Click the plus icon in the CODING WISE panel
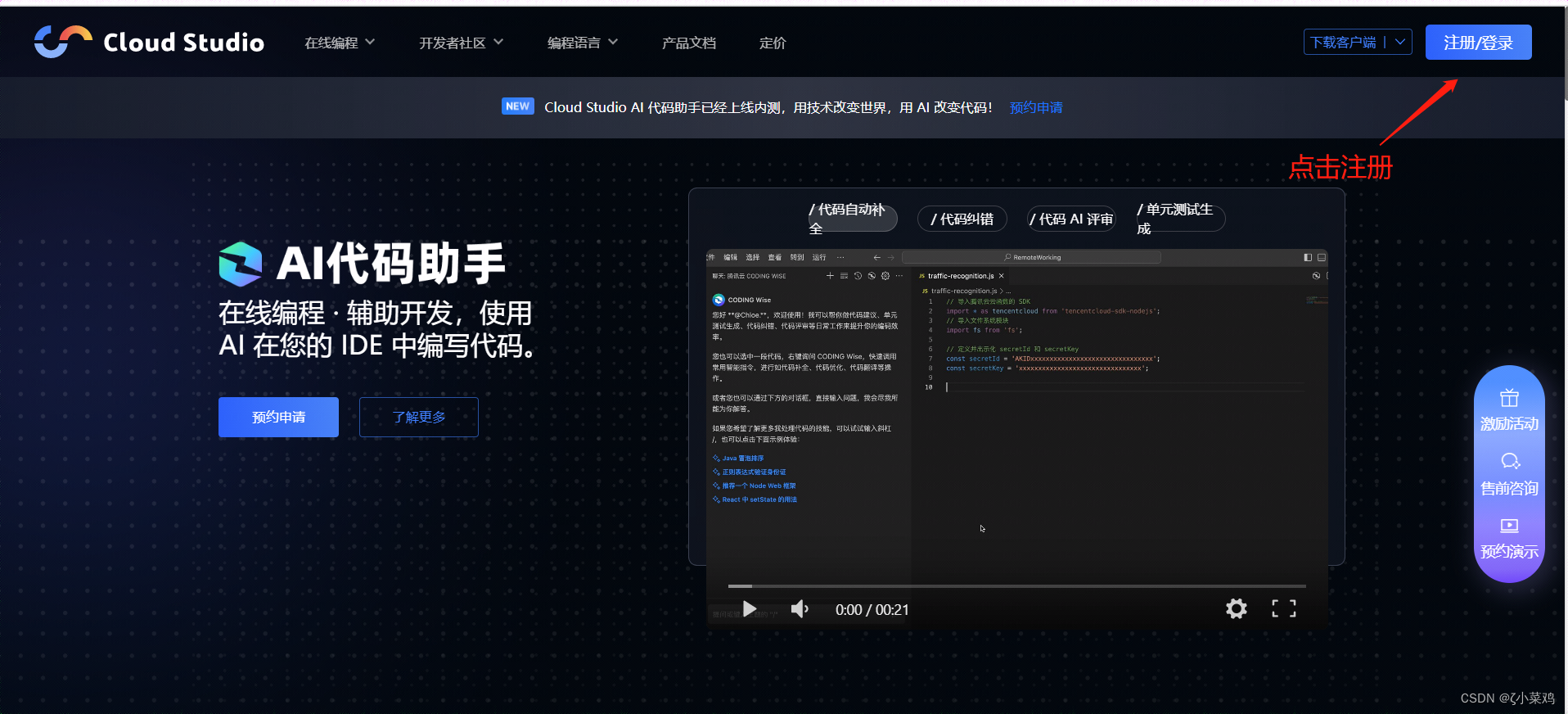 (x=830, y=276)
